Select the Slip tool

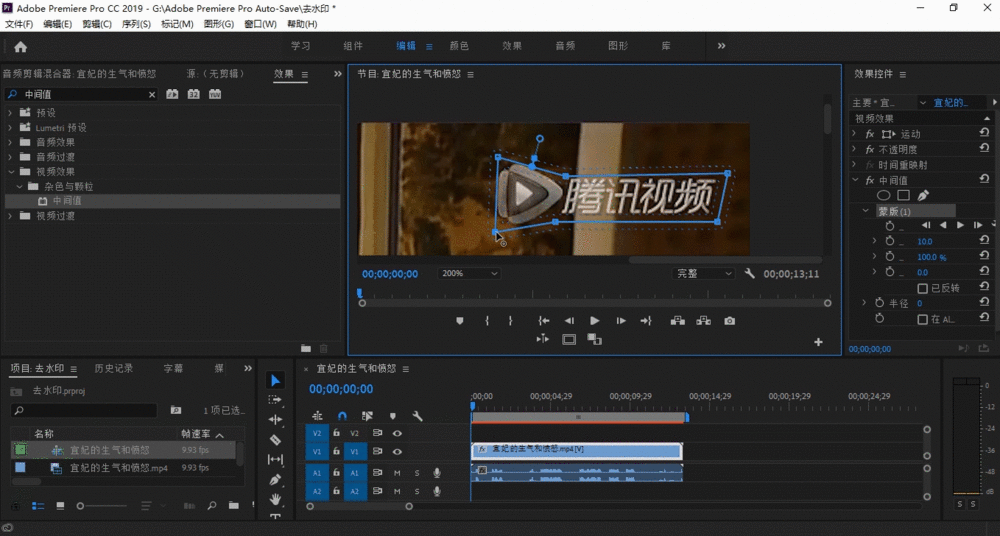point(275,459)
